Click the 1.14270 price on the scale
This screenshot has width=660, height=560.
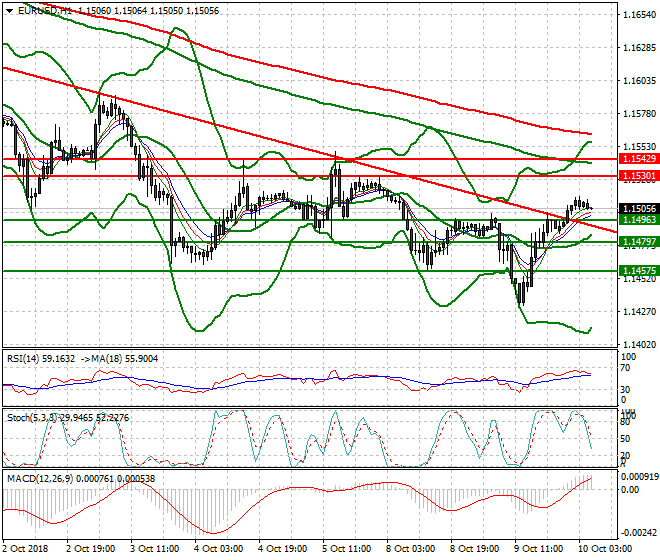click(639, 312)
